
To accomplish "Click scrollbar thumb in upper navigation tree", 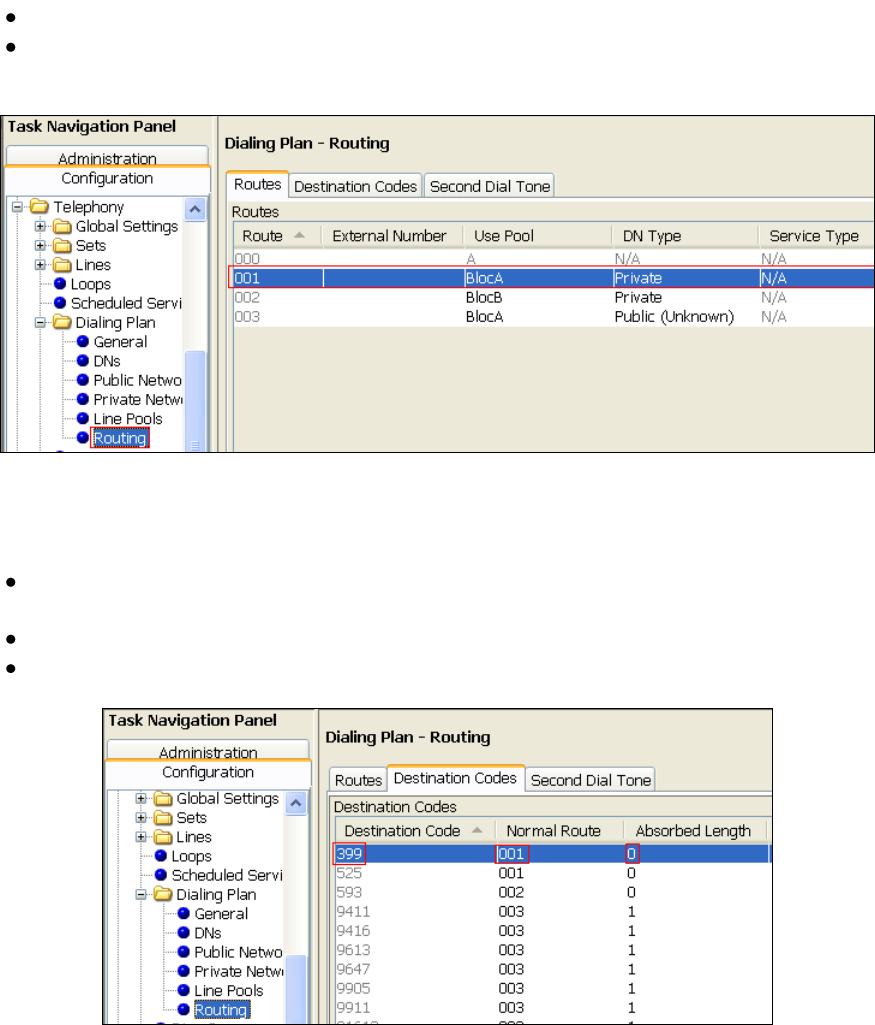I will (x=195, y=400).
